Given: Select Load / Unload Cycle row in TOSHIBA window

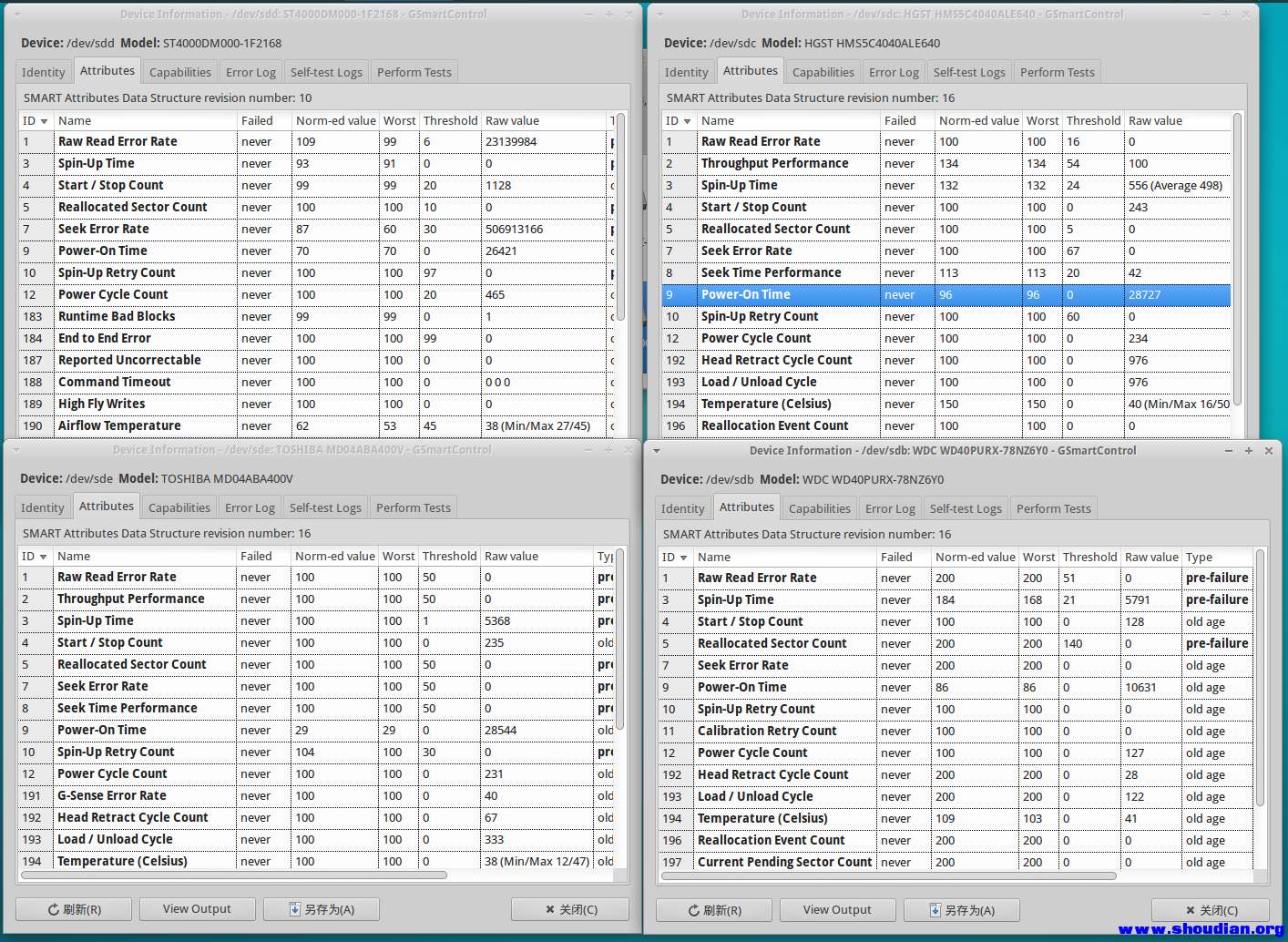Looking at the screenshot, I should coord(316,839).
